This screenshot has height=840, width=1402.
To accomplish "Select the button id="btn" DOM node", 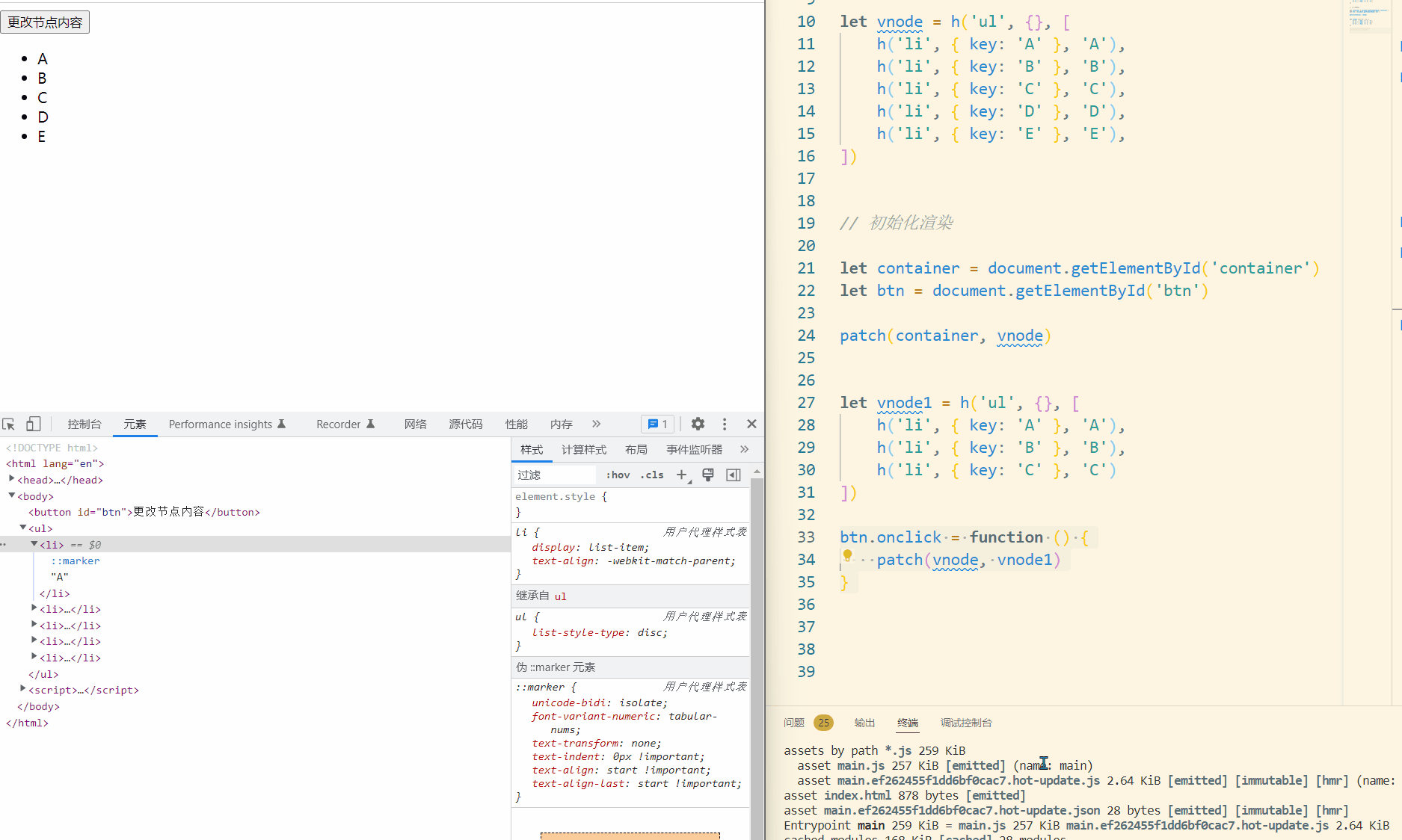I will click(144, 512).
